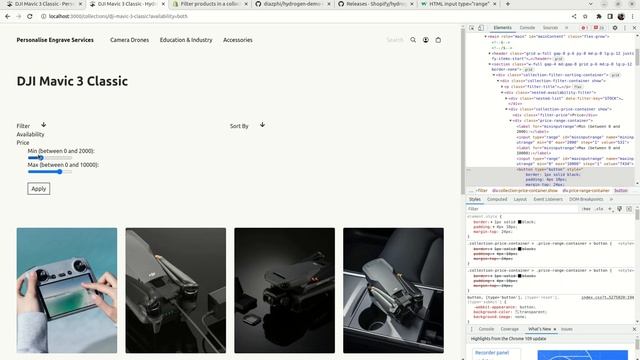Open the Education & Industry menu link

[186, 40]
